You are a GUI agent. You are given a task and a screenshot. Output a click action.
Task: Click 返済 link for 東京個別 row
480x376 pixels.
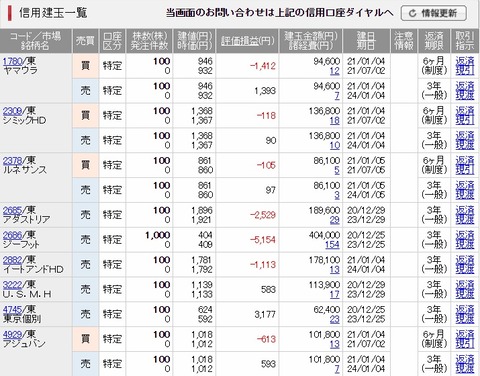coord(465,309)
